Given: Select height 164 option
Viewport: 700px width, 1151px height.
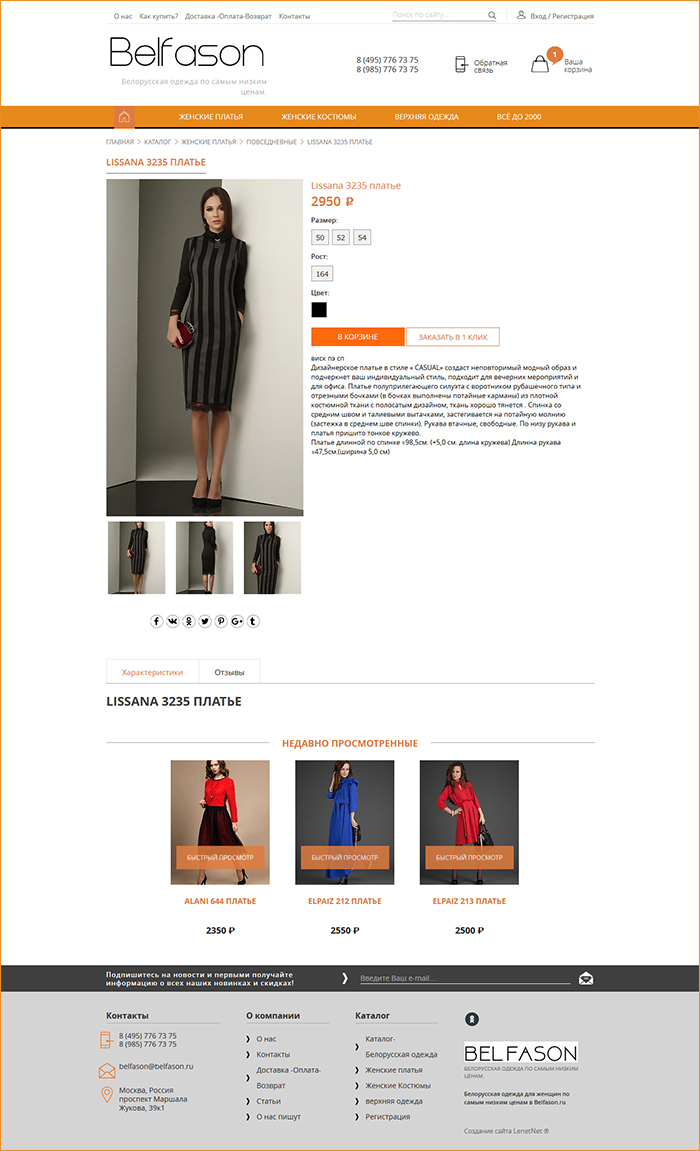Looking at the screenshot, I should [x=322, y=274].
